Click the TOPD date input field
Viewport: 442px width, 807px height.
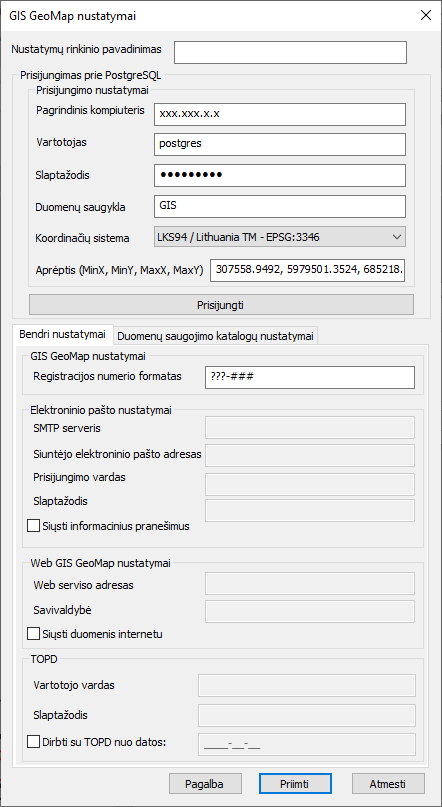(x=307, y=744)
